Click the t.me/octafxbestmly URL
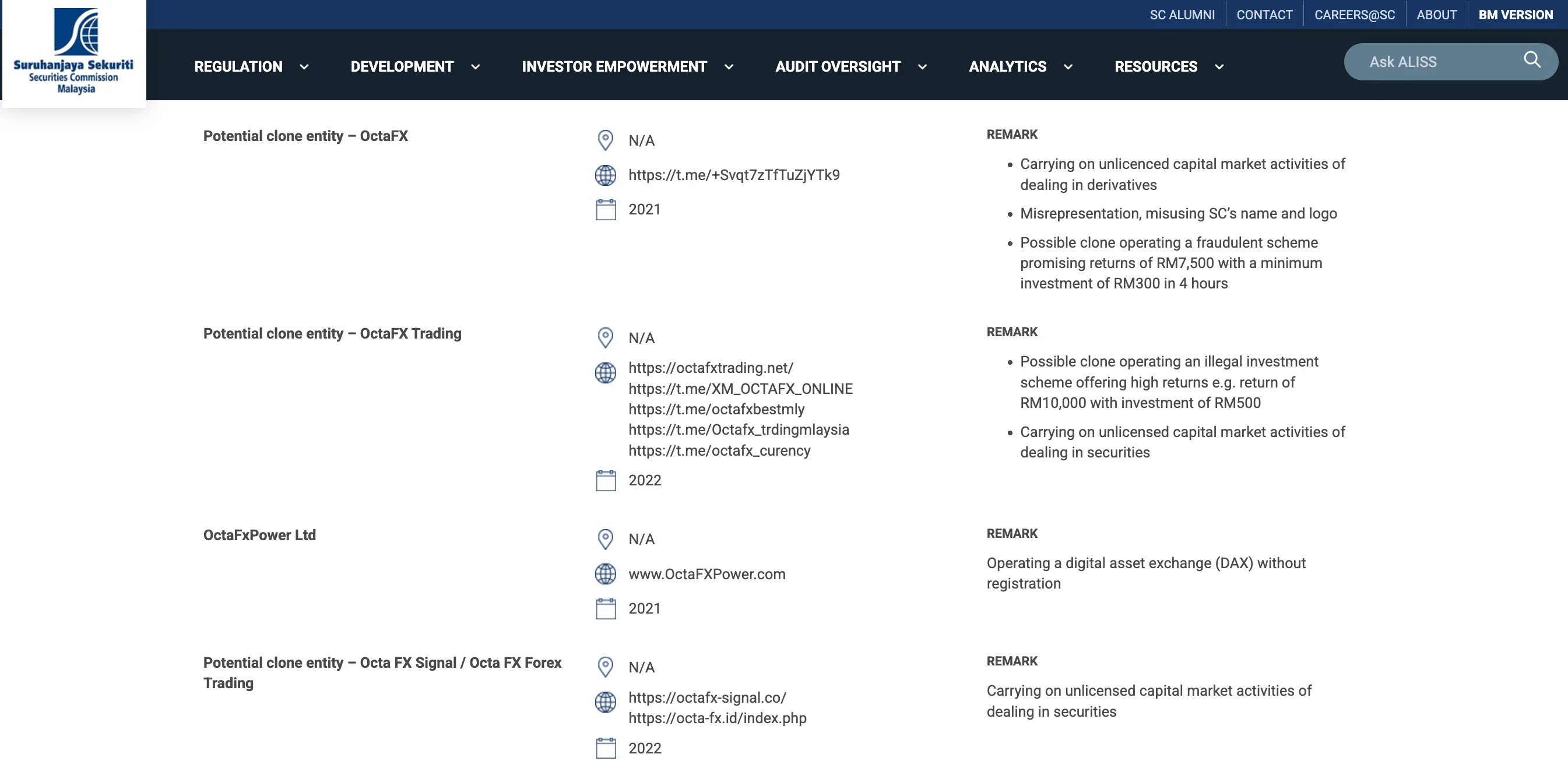The height and width of the screenshot is (761, 1568). pyautogui.click(x=716, y=409)
